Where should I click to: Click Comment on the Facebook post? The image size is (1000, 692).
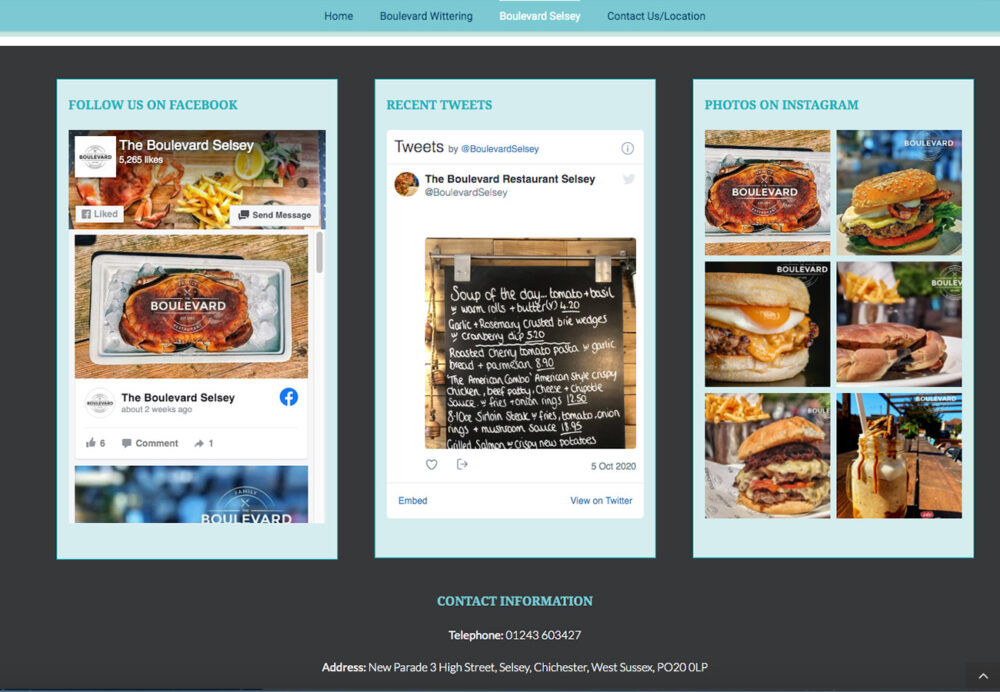tap(150, 443)
